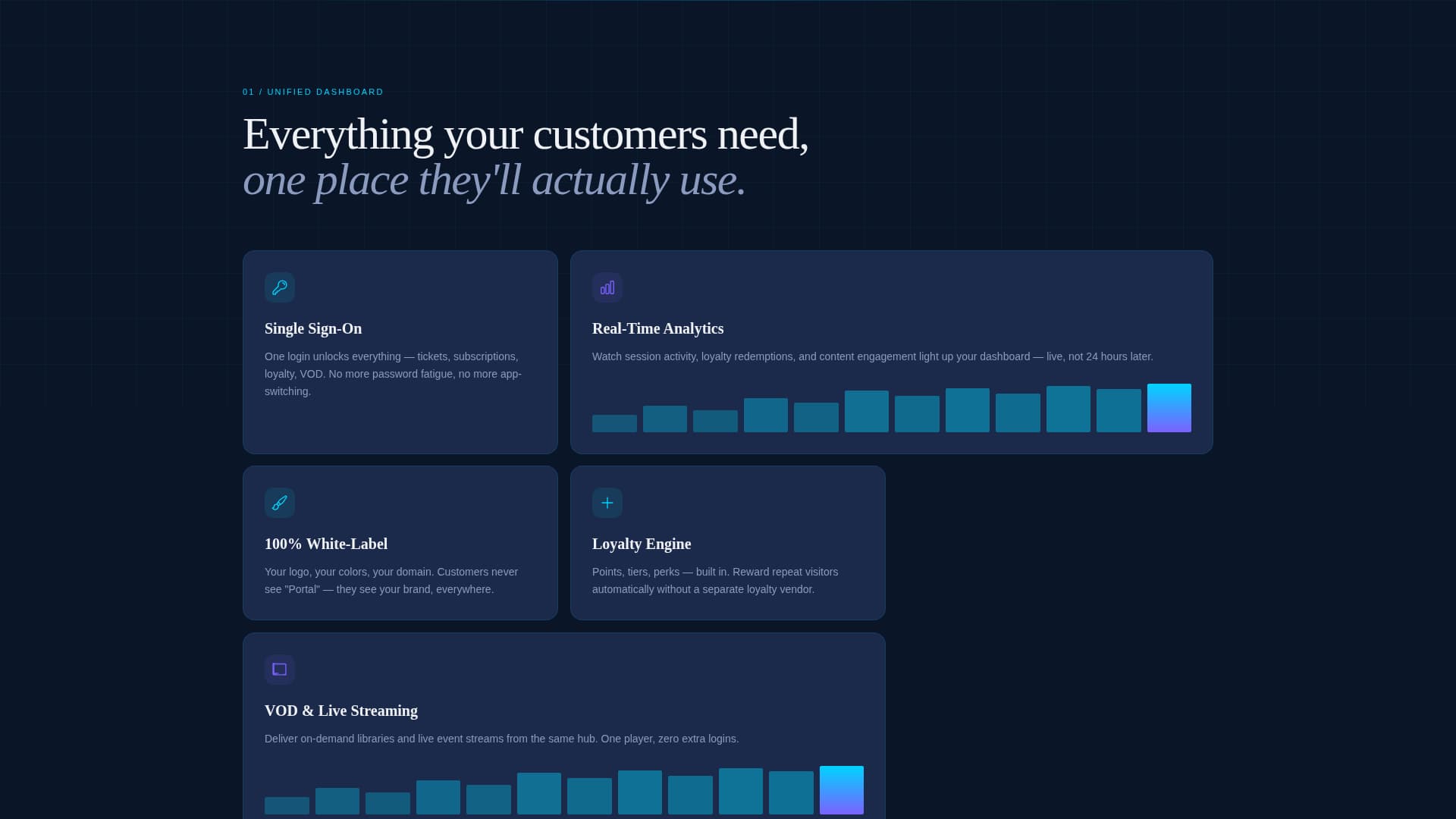The width and height of the screenshot is (1456, 819).
Task: Click the VOD & Live Streaming description text
Action: click(500, 738)
